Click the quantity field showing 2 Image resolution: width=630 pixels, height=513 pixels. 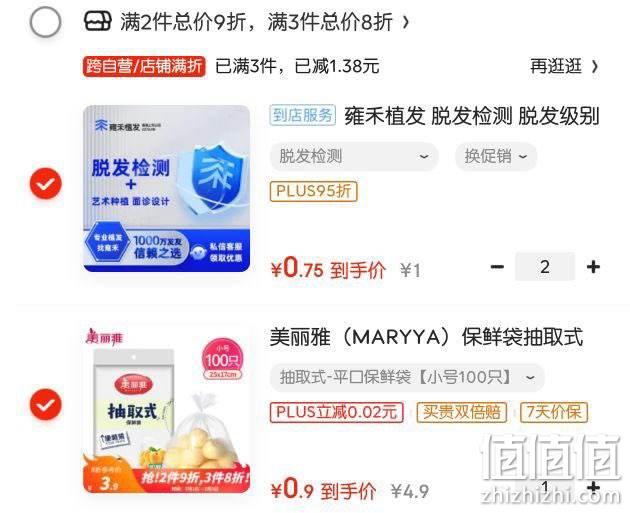[x=545, y=266]
